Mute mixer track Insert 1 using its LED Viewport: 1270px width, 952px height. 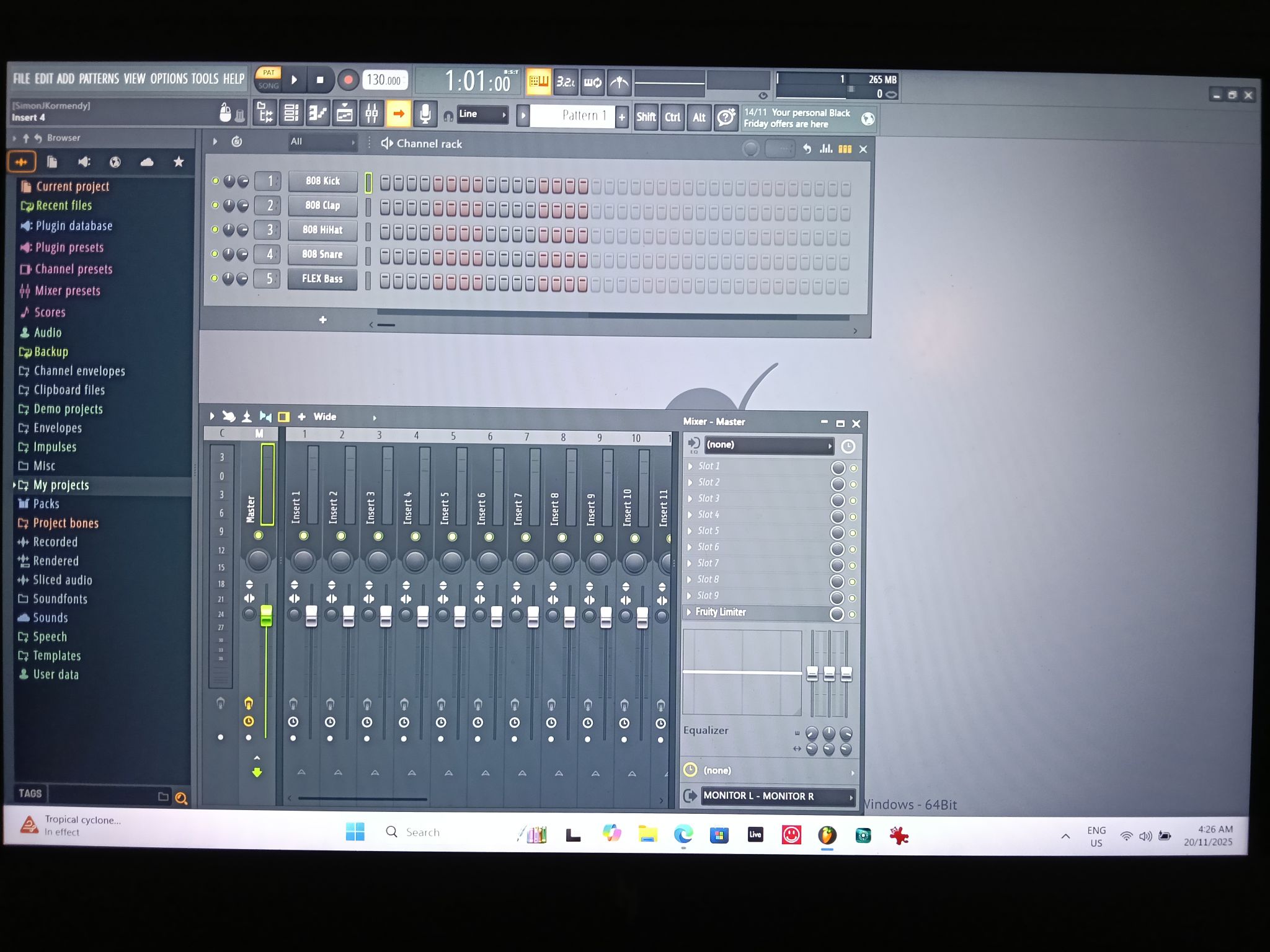pos(304,535)
